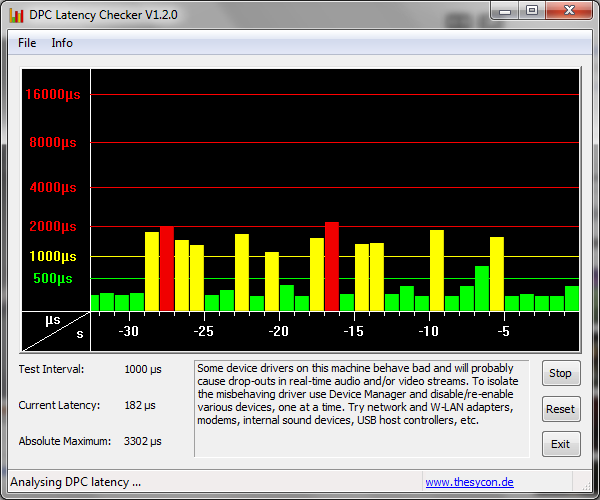Click the Test Interval value 1000 µs
Image resolution: width=600 pixels, height=500 pixels.
click(143, 370)
